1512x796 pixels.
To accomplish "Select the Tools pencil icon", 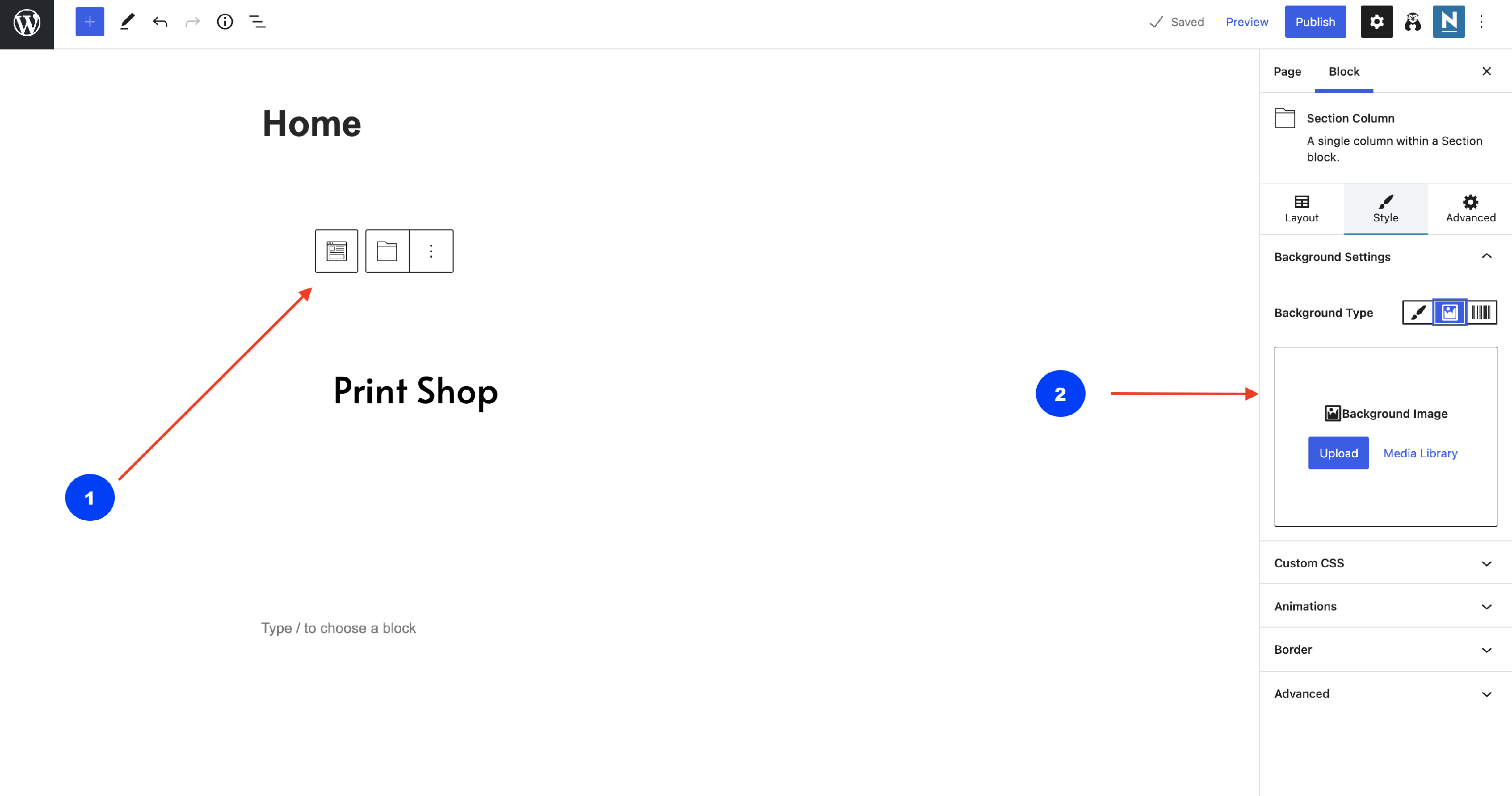I will (127, 22).
